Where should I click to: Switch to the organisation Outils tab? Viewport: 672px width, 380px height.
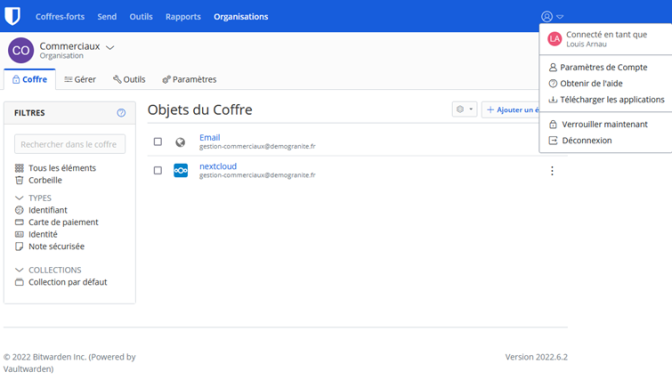pyautogui.click(x=129, y=79)
